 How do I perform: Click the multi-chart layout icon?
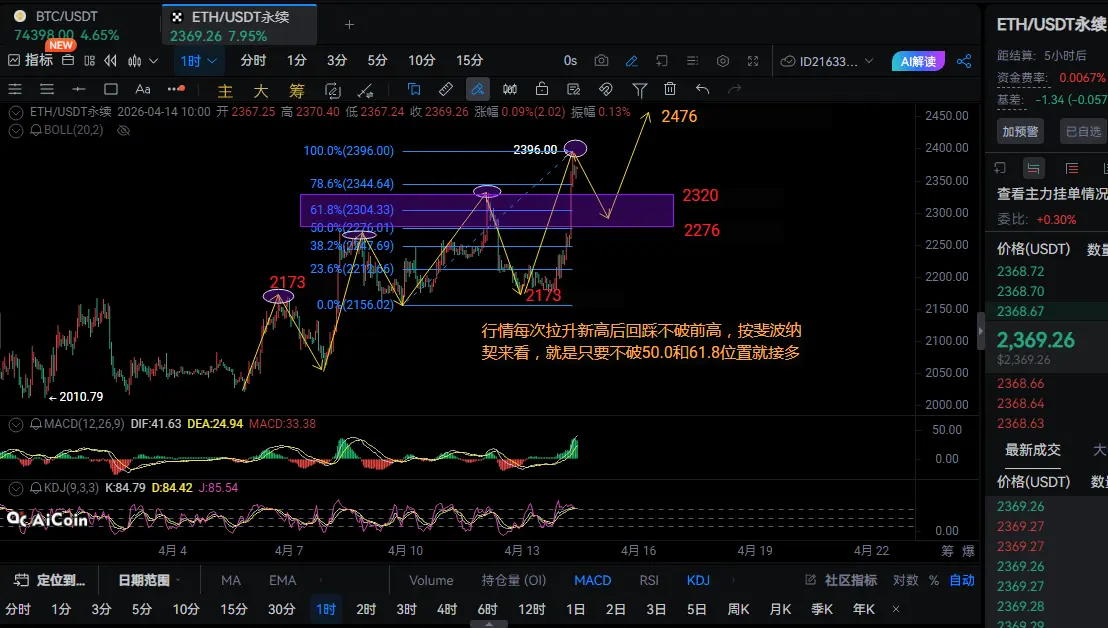[89, 61]
